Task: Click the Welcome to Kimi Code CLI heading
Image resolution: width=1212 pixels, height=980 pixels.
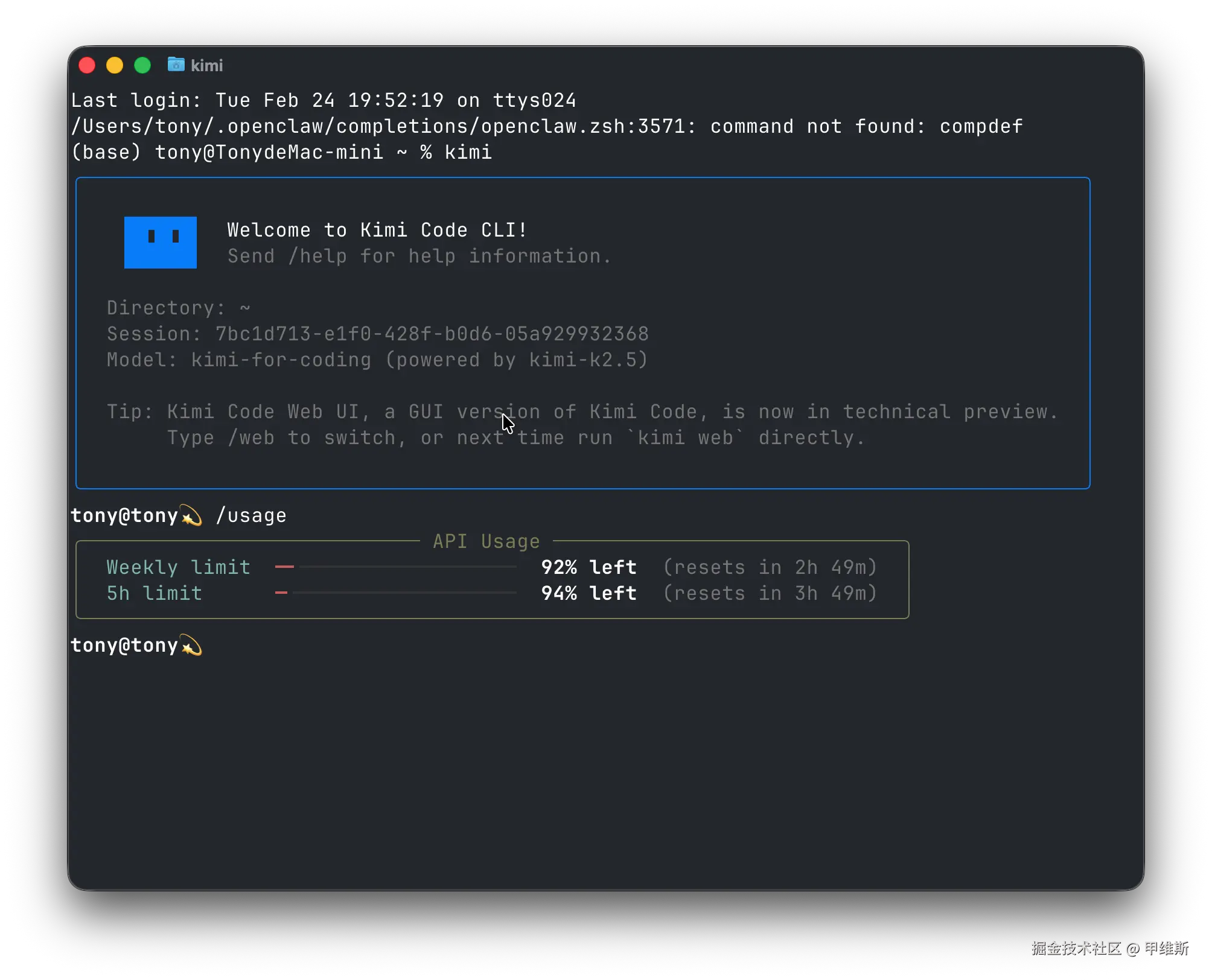Action: coord(377,230)
